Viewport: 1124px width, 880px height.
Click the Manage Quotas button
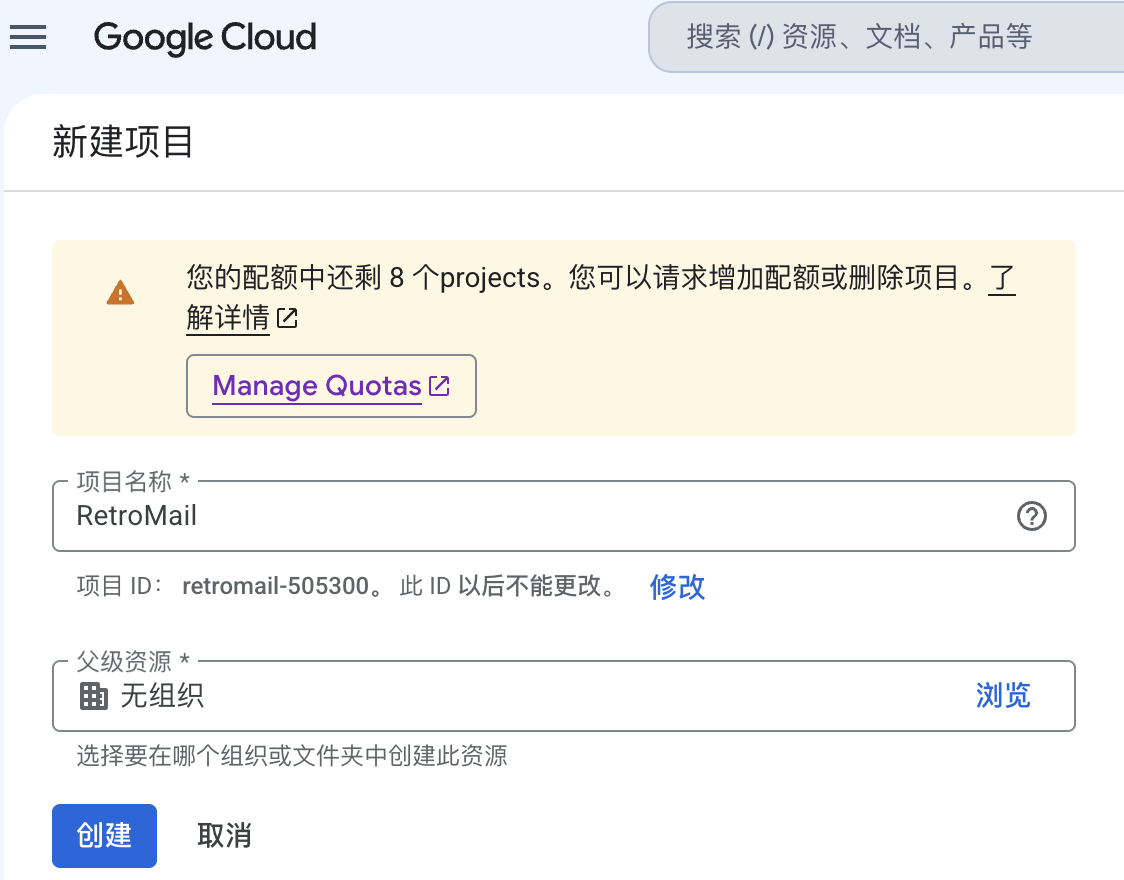point(331,386)
